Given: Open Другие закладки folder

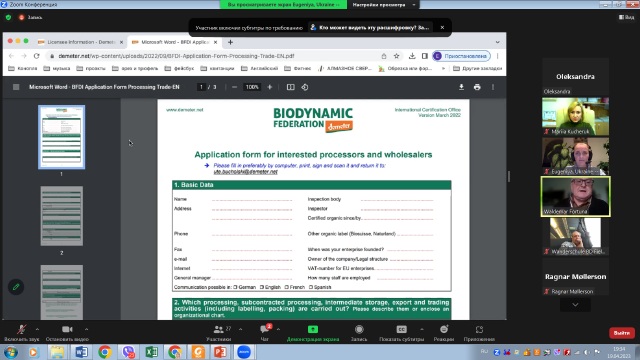Looking at the screenshot, I should pyautogui.click(x=478, y=68).
